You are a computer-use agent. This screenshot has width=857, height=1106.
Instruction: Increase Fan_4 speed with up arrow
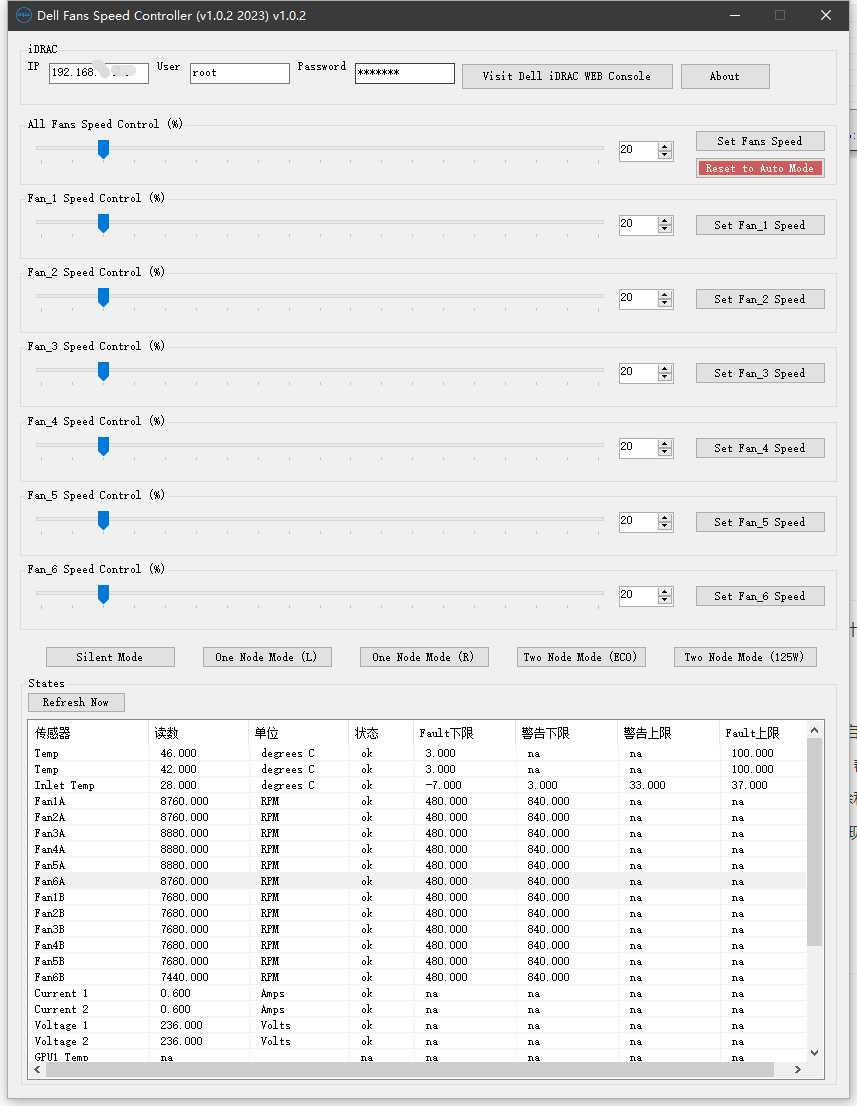tap(664, 443)
